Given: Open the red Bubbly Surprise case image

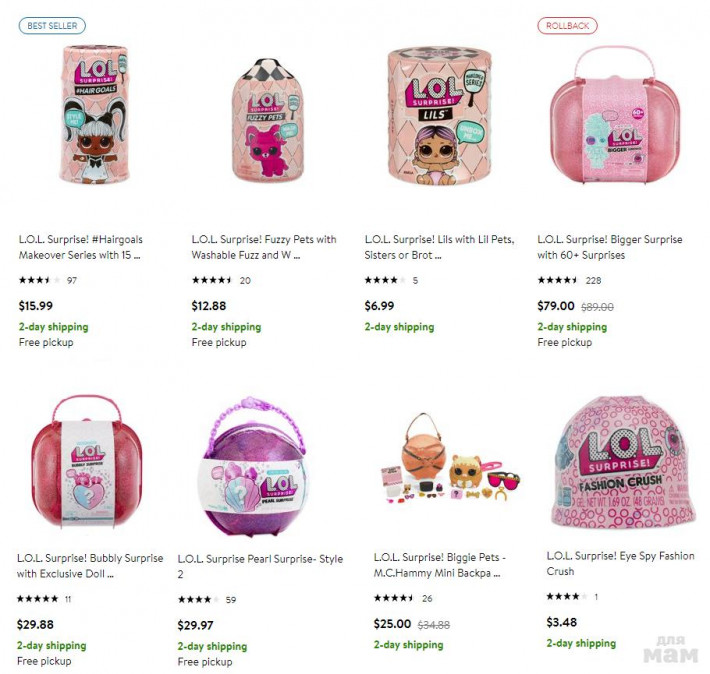Looking at the screenshot, I should [87, 462].
